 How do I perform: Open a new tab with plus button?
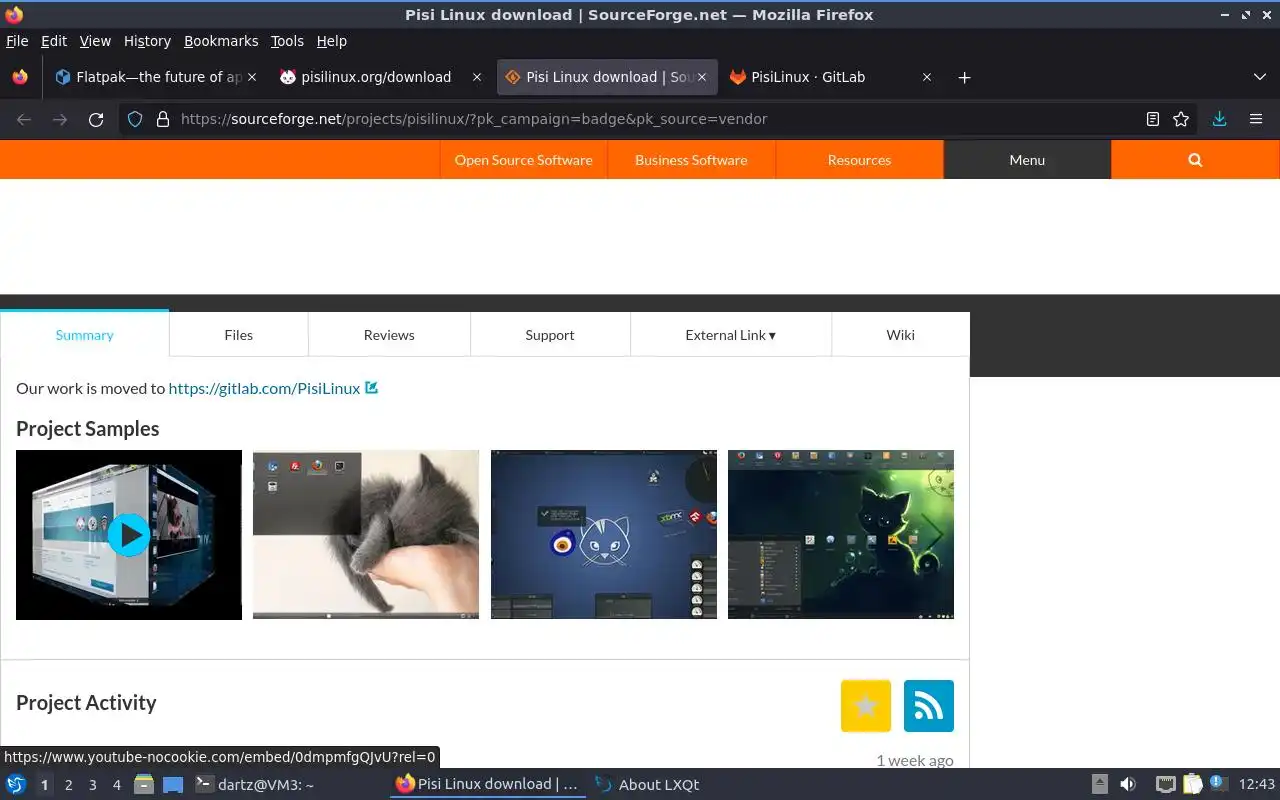click(x=964, y=77)
